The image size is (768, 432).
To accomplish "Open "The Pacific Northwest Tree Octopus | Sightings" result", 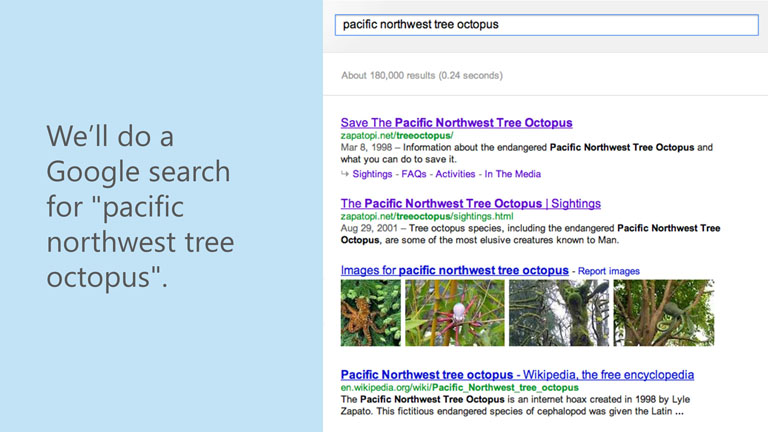I will tap(470, 204).
